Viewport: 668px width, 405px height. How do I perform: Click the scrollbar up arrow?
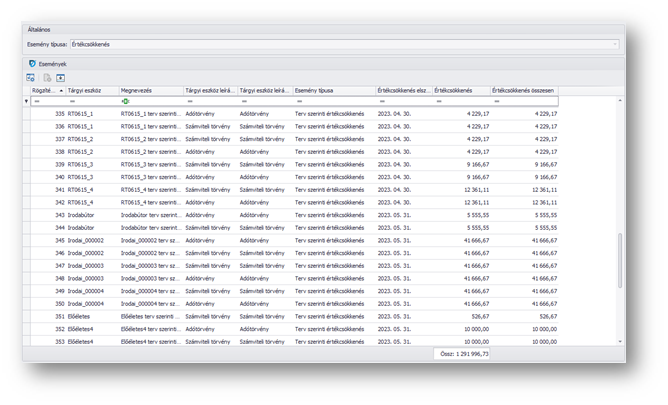point(620,101)
